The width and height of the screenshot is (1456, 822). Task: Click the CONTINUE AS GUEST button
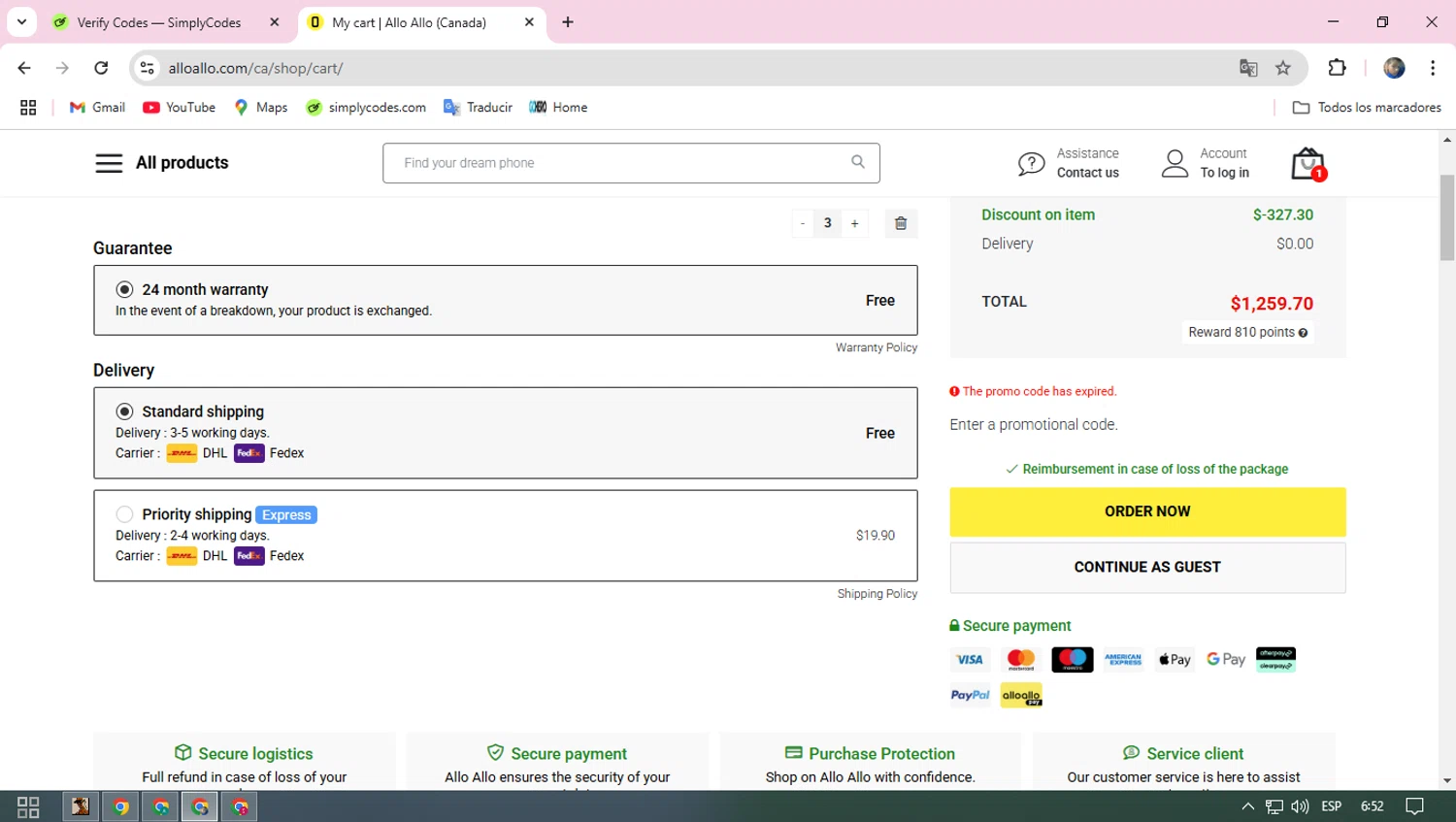(x=1147, y=567)
